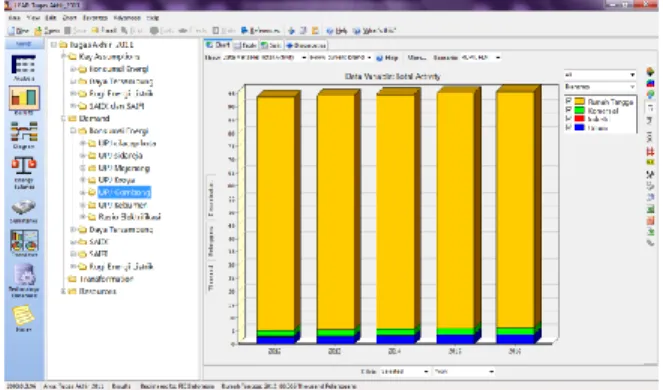Click the red PowerPoint export icon on right strip

click(x=650, y=220)
